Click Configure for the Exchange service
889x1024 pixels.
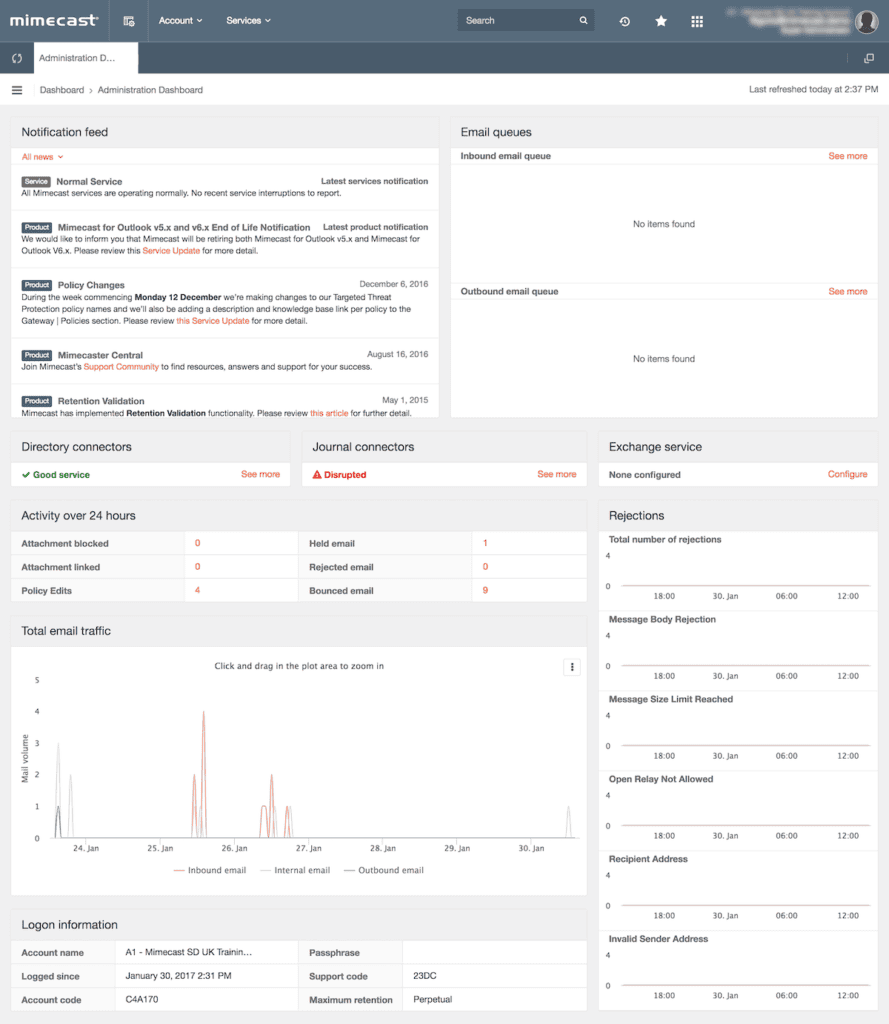(x=847, y=474)
